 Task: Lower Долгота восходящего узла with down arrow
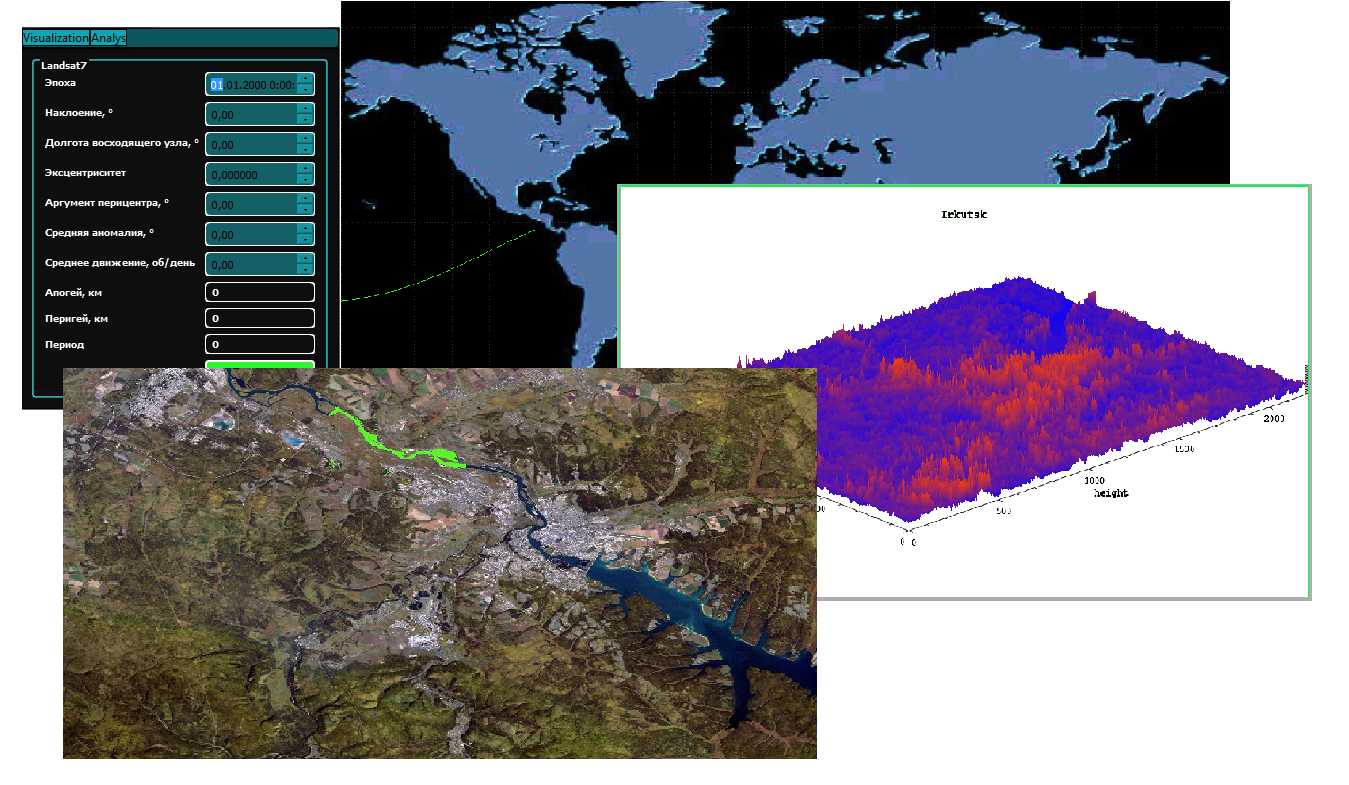point(305,151)
